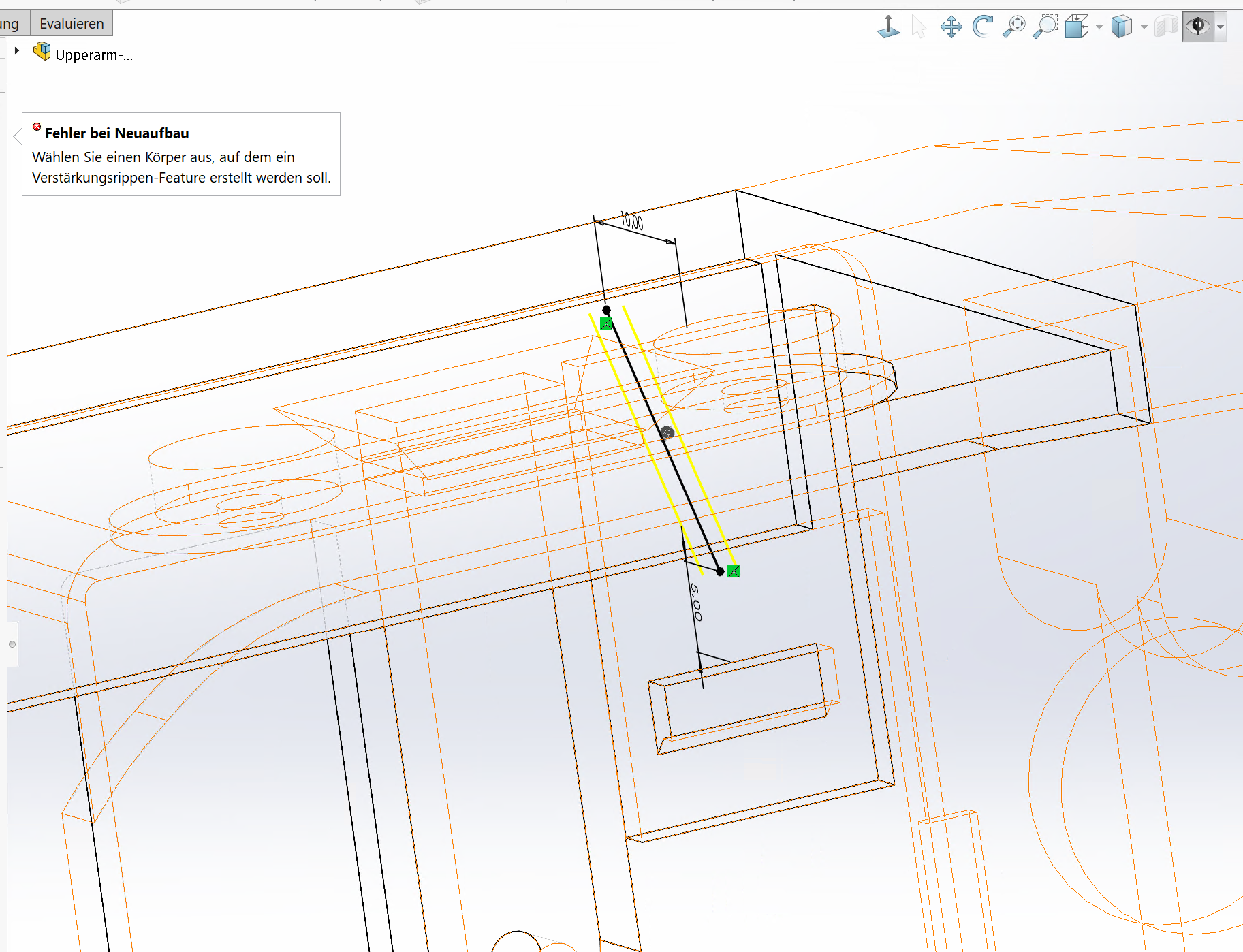Image resolution: width=1243 pixels, height=952 pixels.
Task: Open the Hide/Show Items dropdown arrow
Action: pyautogui.click(x=1221, y=27)
